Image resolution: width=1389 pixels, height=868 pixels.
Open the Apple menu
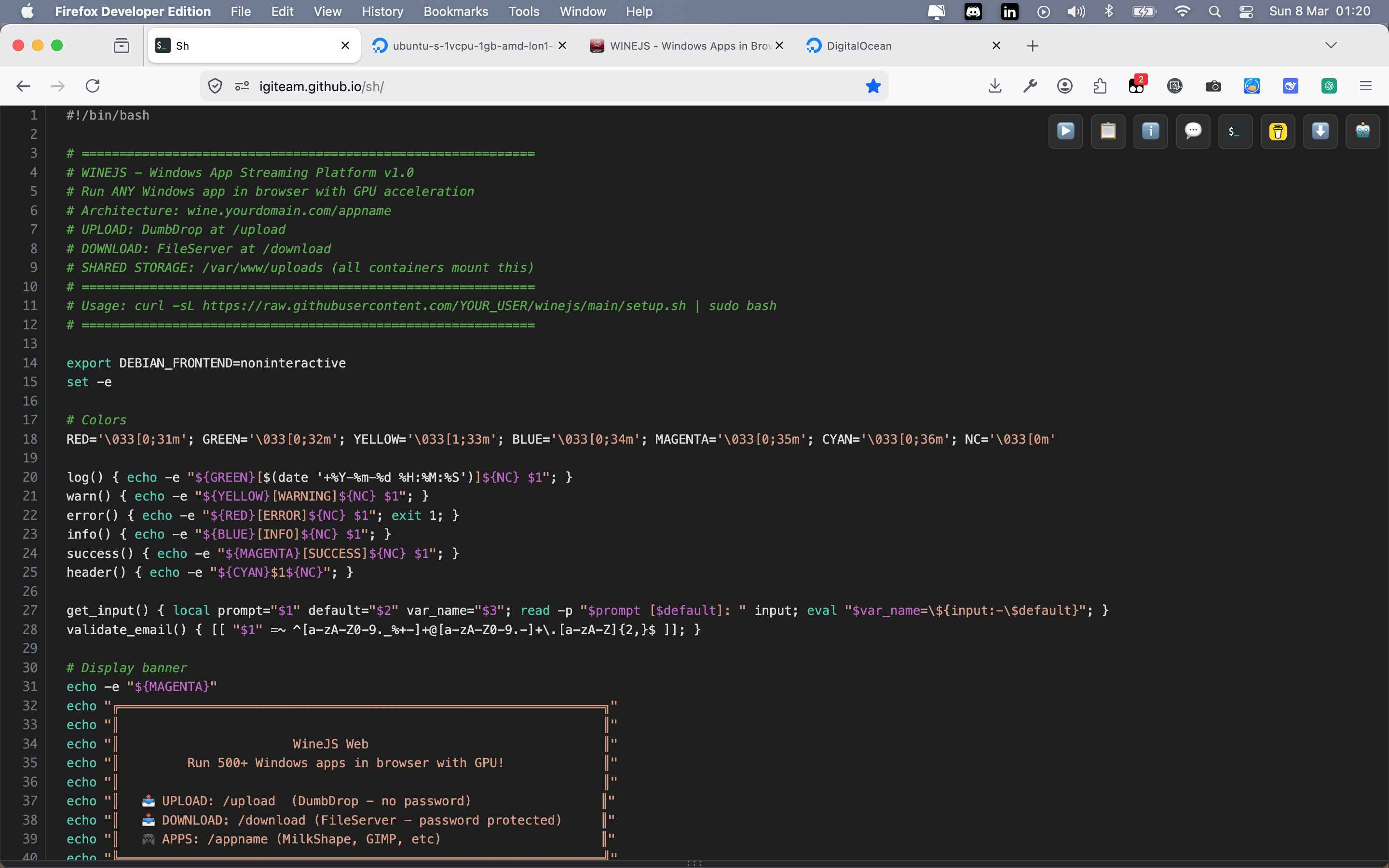[x=27, y=12]
